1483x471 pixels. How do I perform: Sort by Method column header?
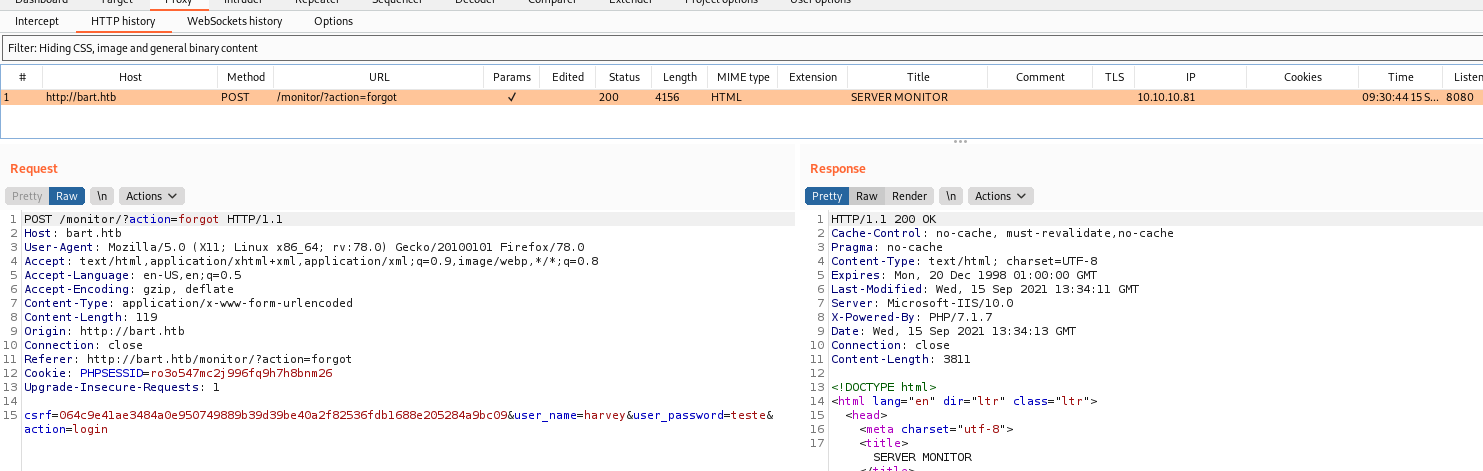tap(246, 77)
